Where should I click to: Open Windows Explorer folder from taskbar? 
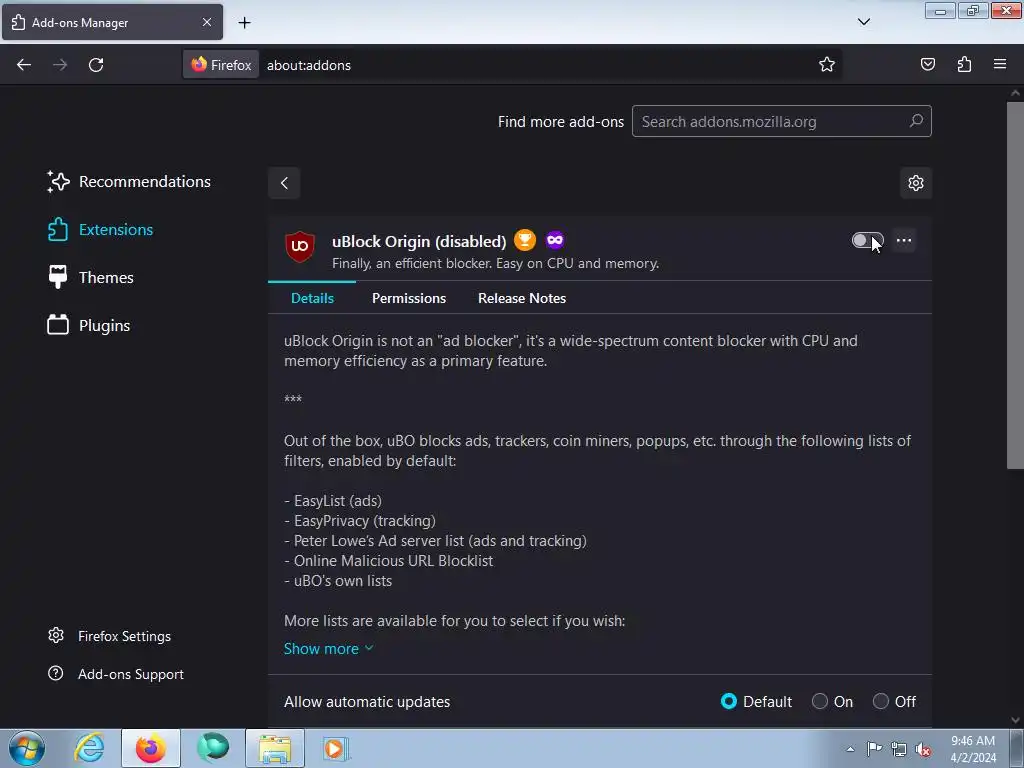pos(275,748)
